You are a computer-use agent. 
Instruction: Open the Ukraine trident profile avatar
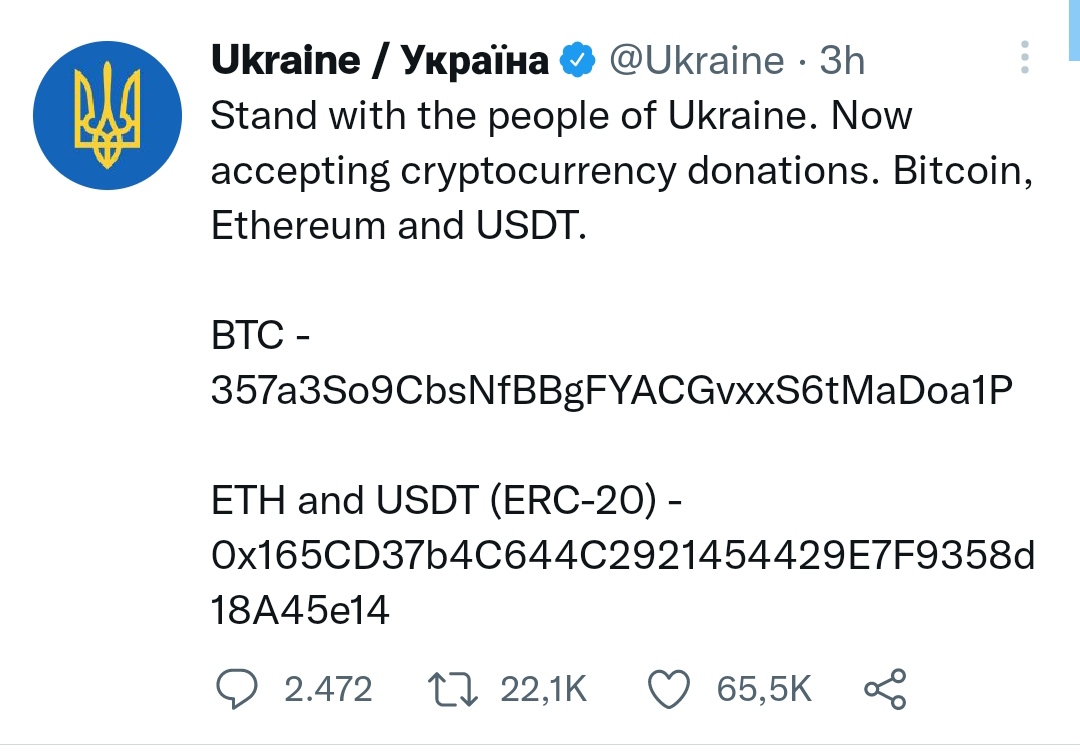coord(107,115)
